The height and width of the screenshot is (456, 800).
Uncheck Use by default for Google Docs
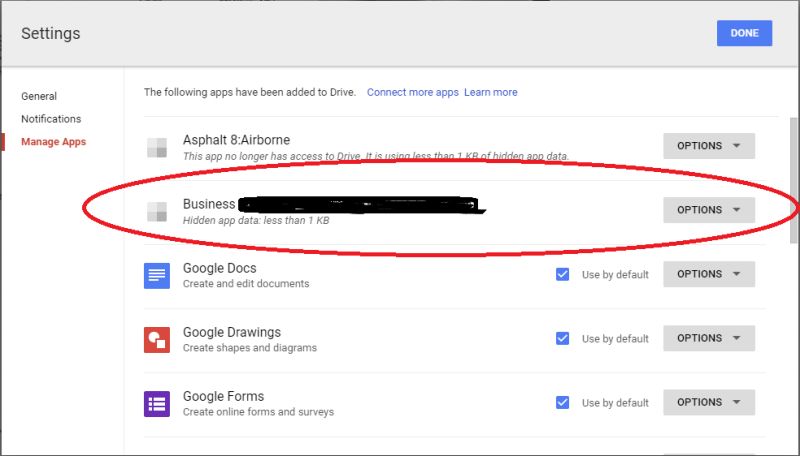point(562,274)
